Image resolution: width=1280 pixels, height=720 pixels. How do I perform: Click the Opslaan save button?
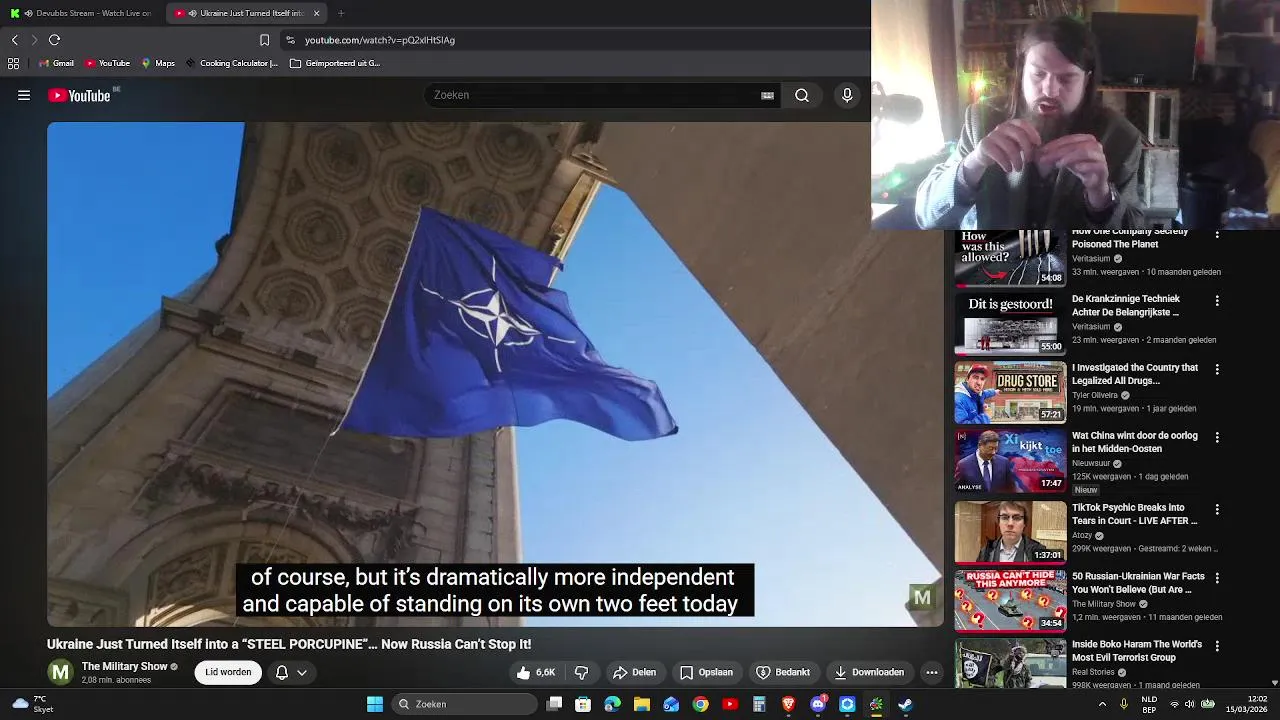tap(706, 672)
